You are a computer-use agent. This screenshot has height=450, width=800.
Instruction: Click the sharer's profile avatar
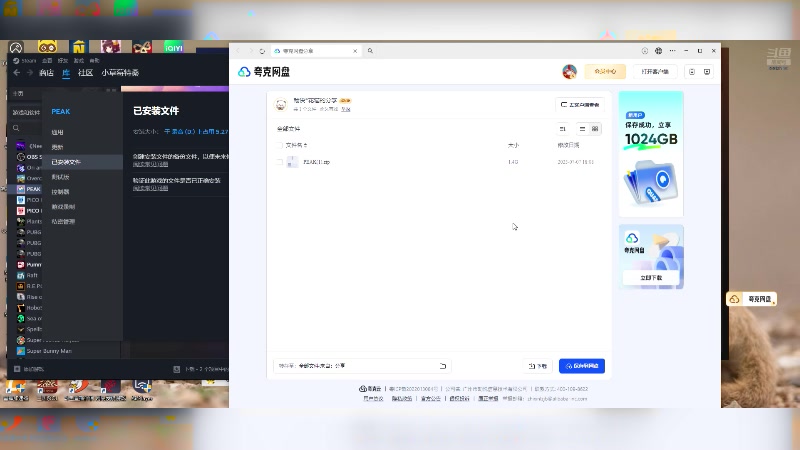click(281, 105)
